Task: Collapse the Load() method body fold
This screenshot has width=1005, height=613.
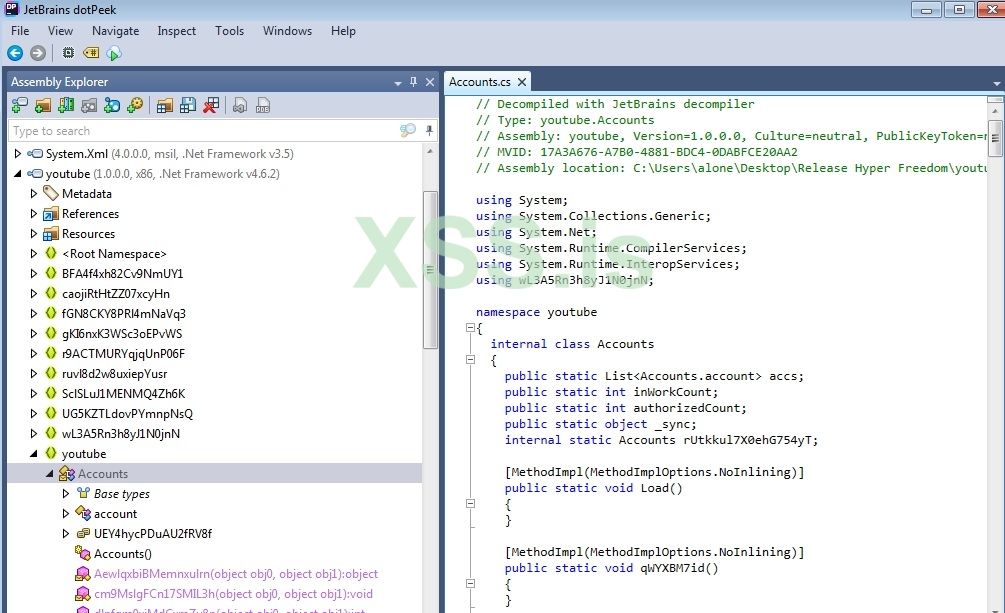Action: [470, 504]
